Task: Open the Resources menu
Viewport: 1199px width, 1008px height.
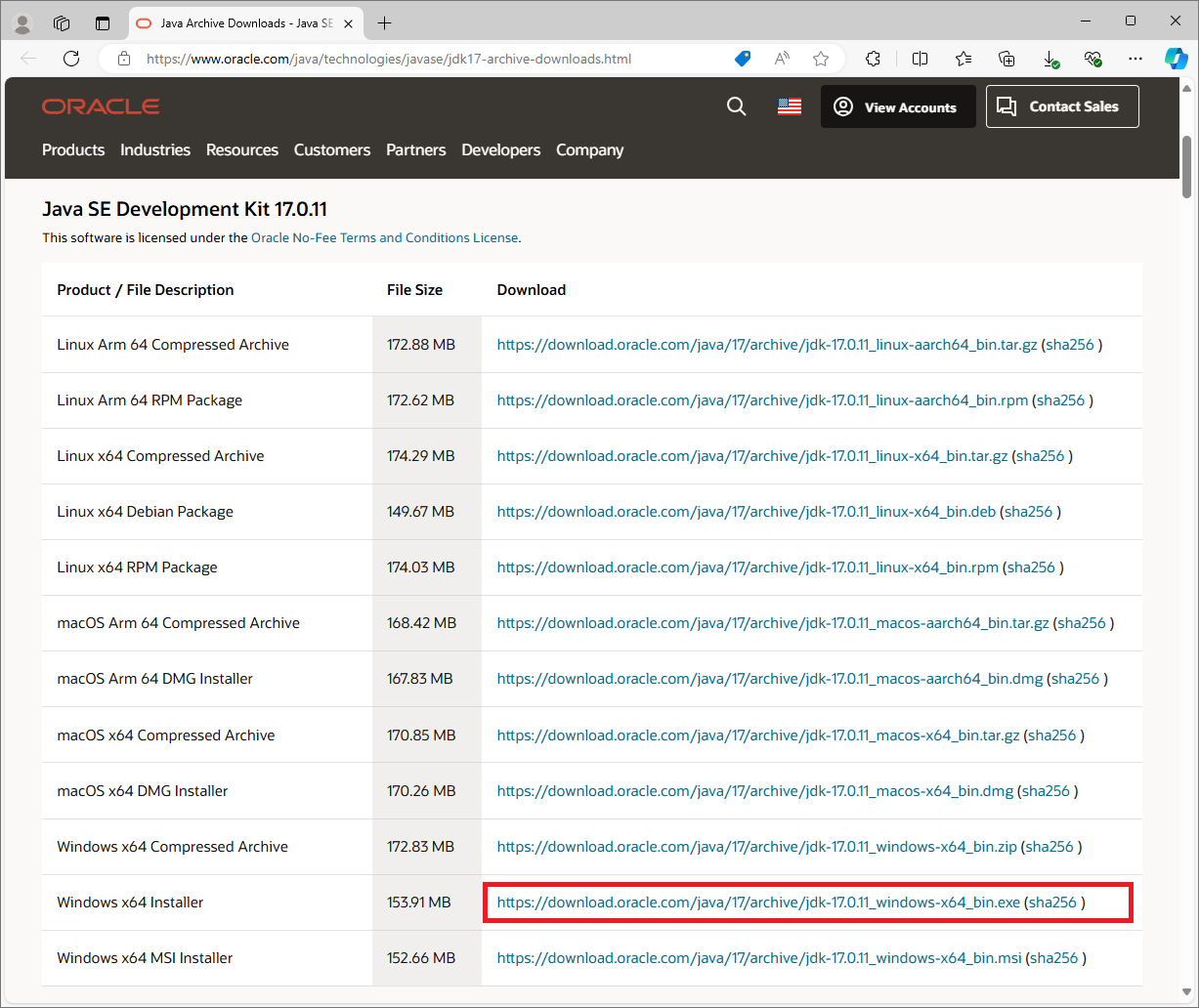Action: click(x=242, y=149)
